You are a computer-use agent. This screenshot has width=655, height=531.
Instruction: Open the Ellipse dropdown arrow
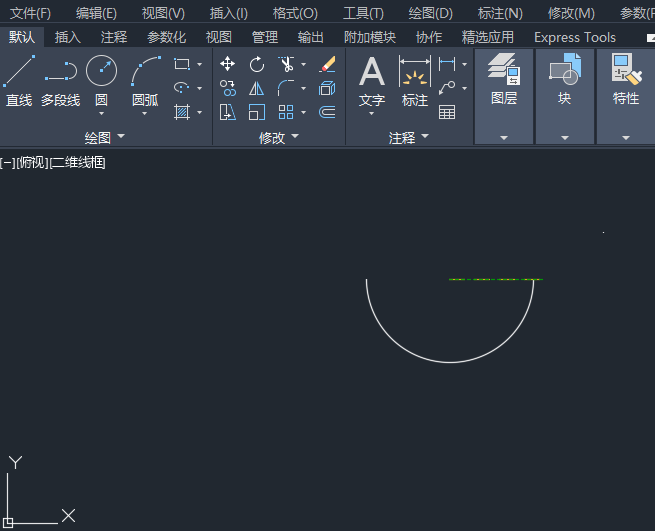[200, 88]
